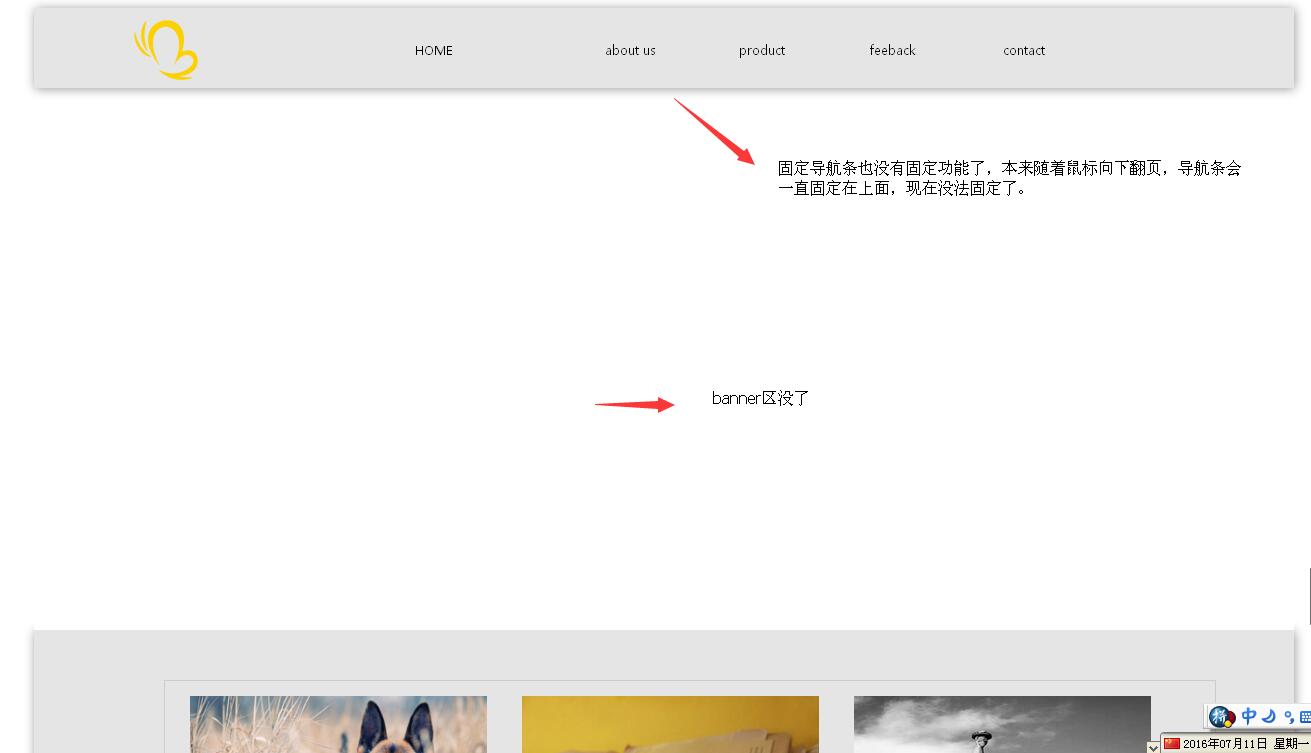Click the yellow butterfly logo
Screen dimensions: 1311x753
[166, 50]
